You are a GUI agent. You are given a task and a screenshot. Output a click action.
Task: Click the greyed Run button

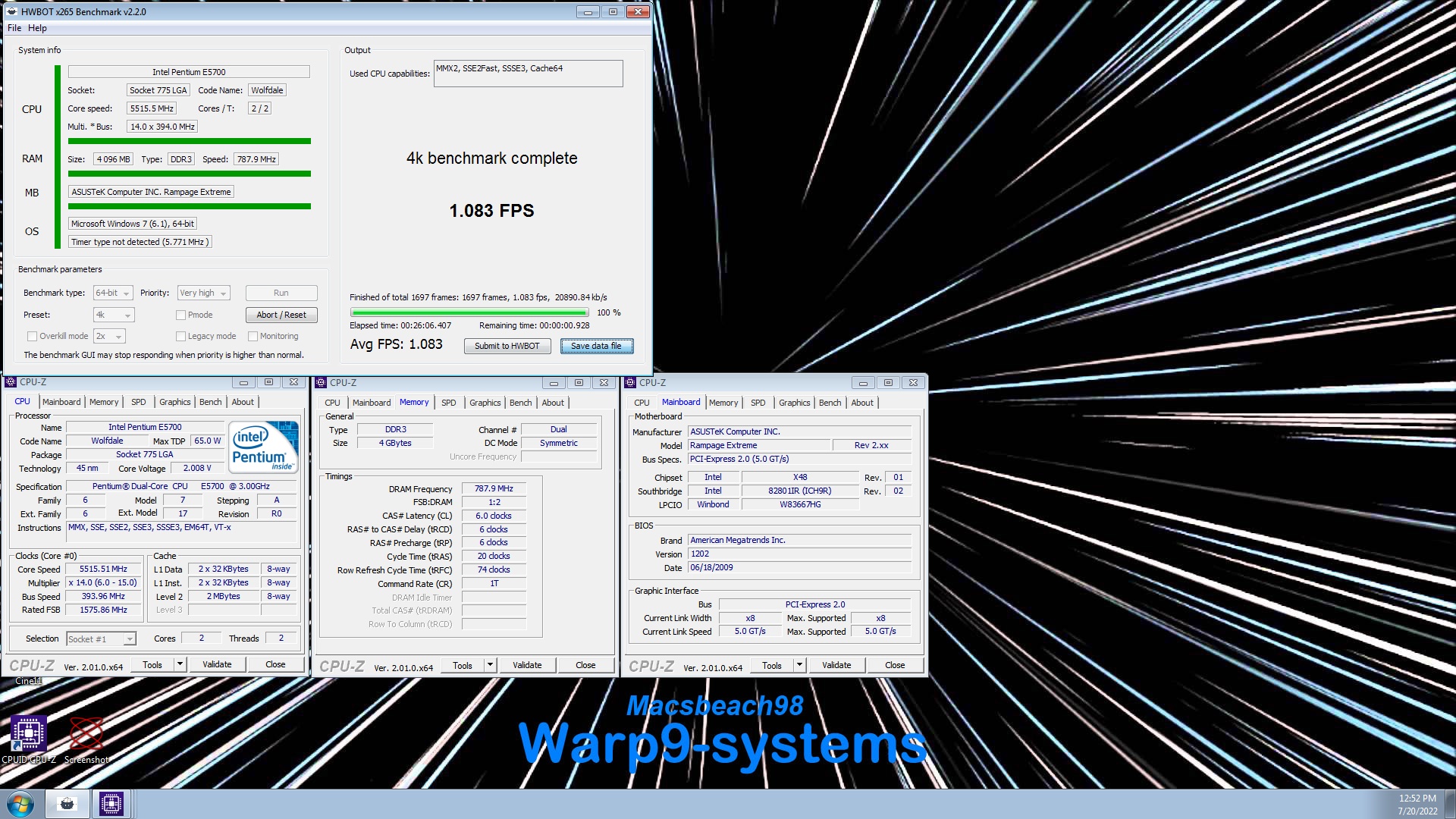(x=281, y=293)
